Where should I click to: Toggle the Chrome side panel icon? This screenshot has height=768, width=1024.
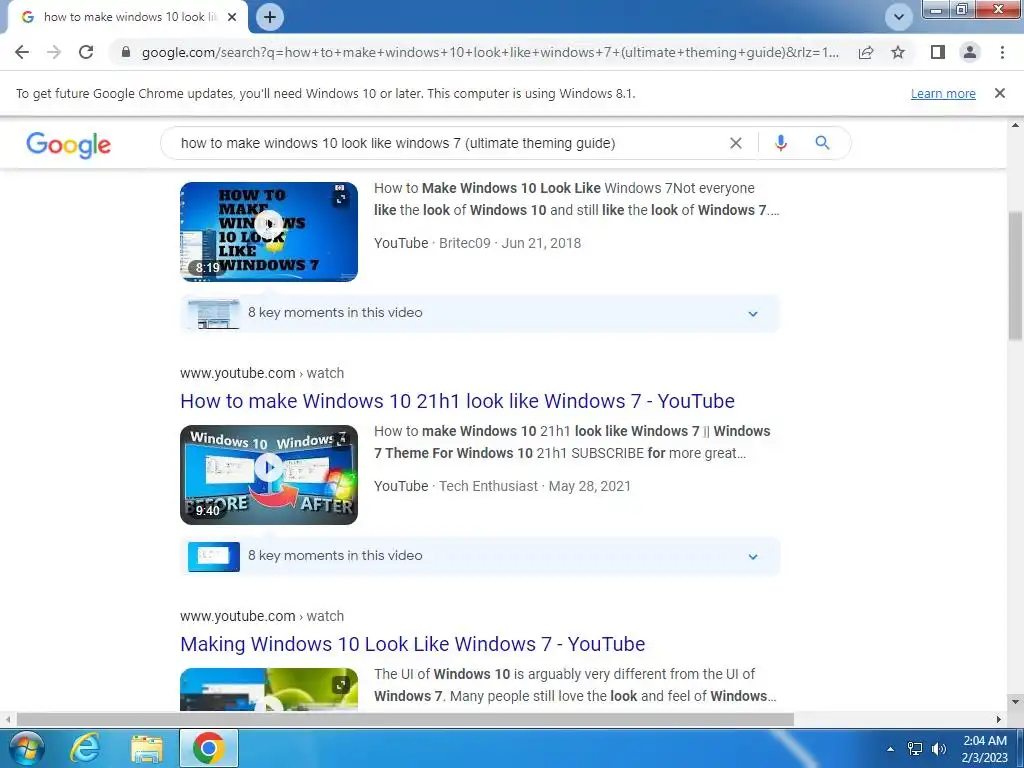point(938,52)
